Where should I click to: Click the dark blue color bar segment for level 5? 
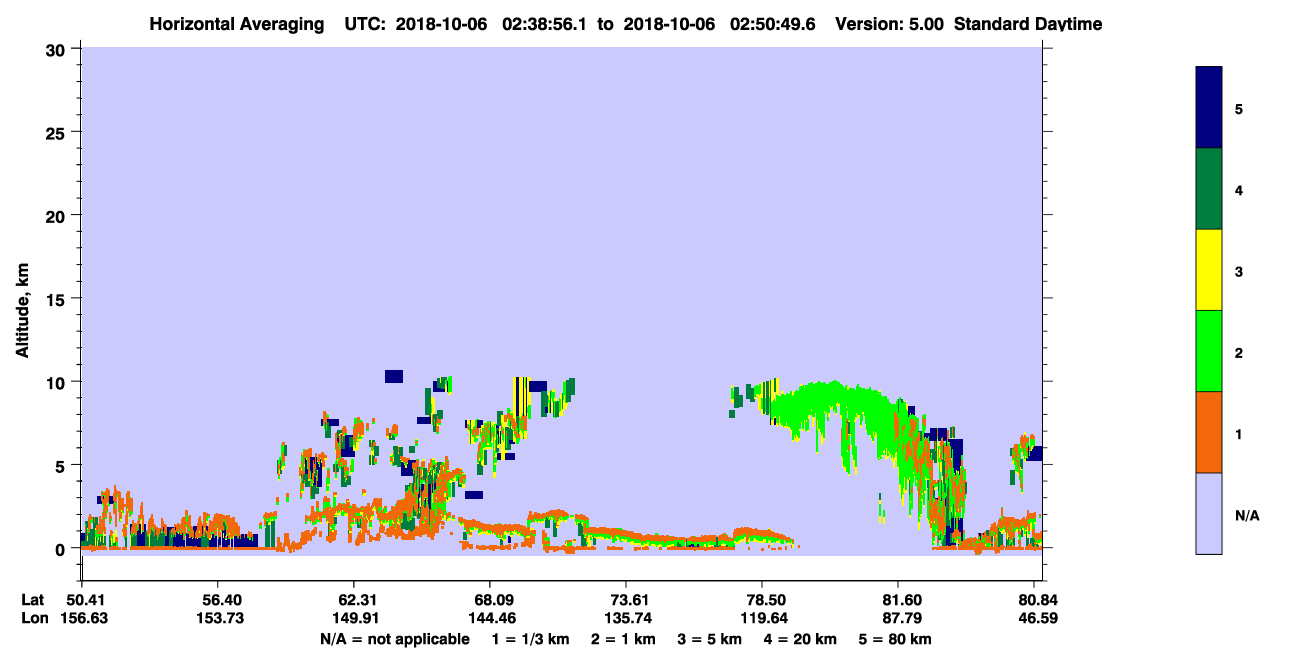point(1209,107)
